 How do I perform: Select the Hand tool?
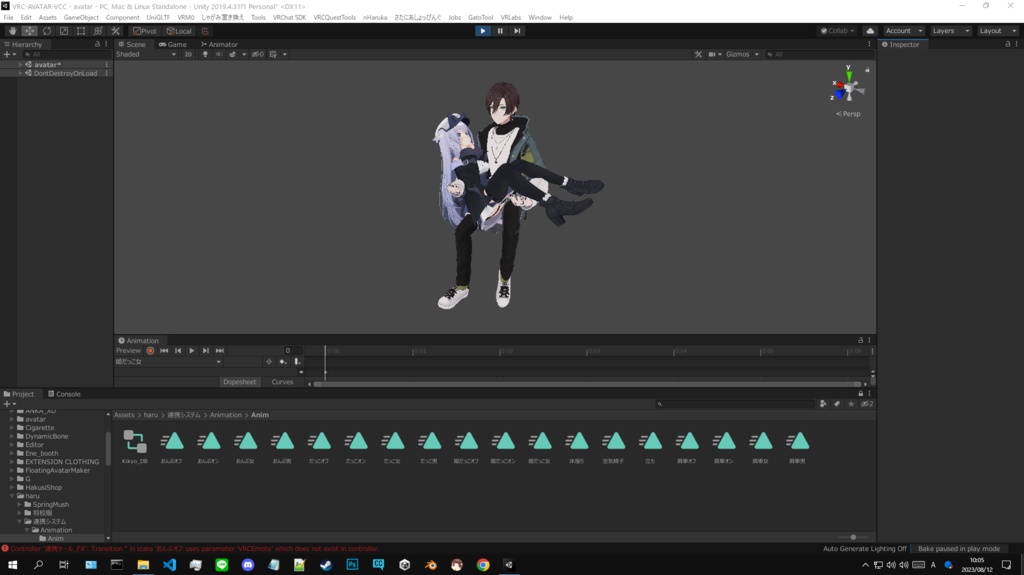[12, 31]
